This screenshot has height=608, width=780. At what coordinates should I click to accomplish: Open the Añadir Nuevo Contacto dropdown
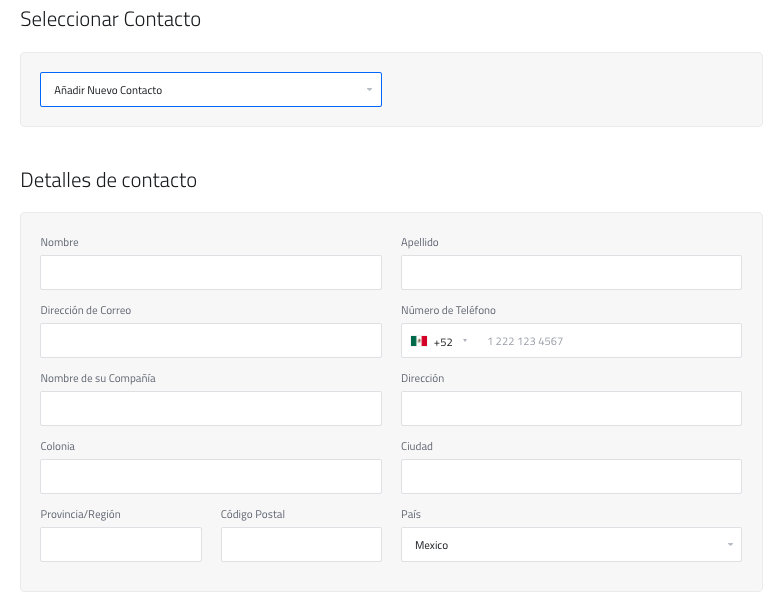(x=210, y=90)
